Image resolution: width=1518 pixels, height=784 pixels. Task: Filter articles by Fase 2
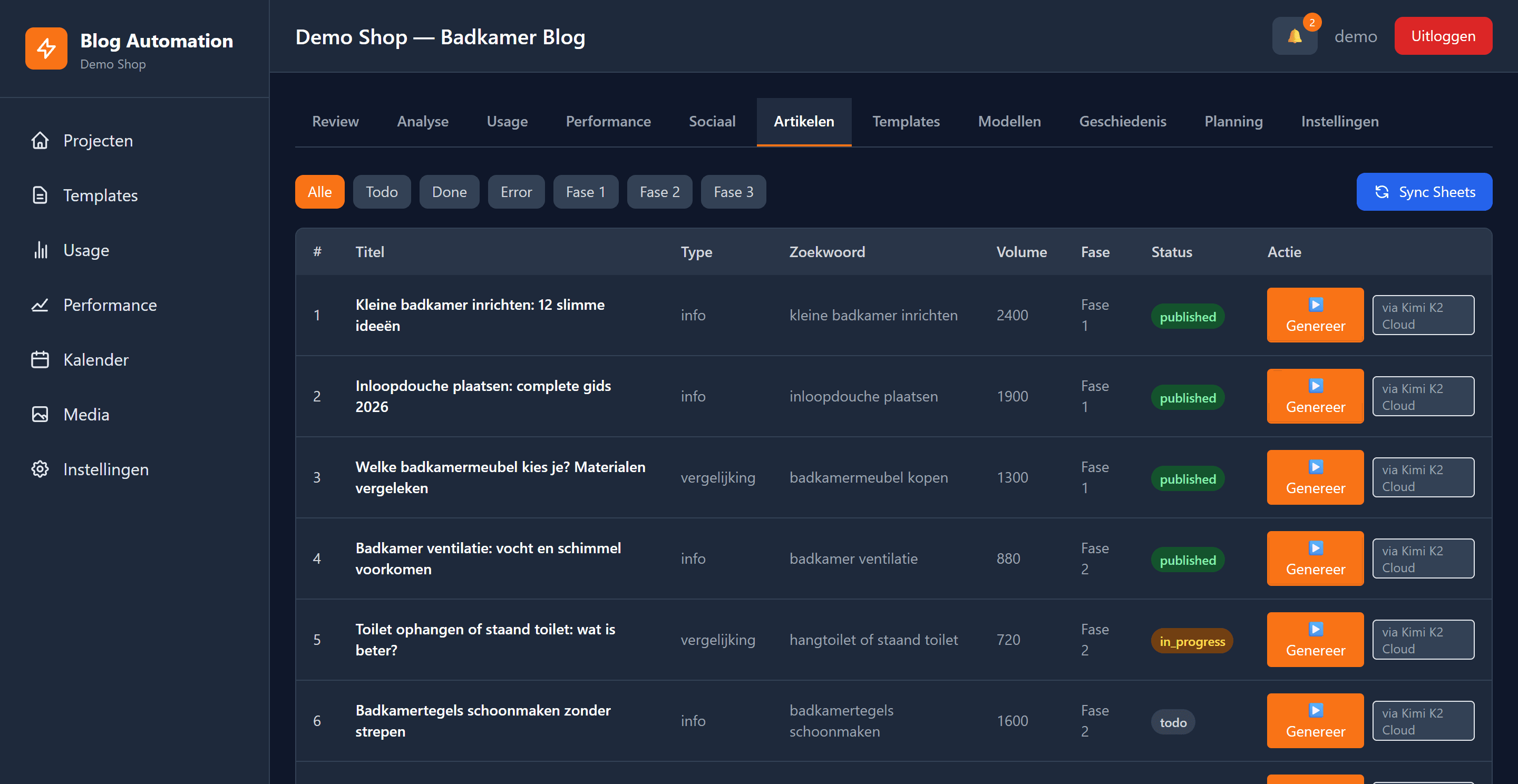[x=659, y=192]
